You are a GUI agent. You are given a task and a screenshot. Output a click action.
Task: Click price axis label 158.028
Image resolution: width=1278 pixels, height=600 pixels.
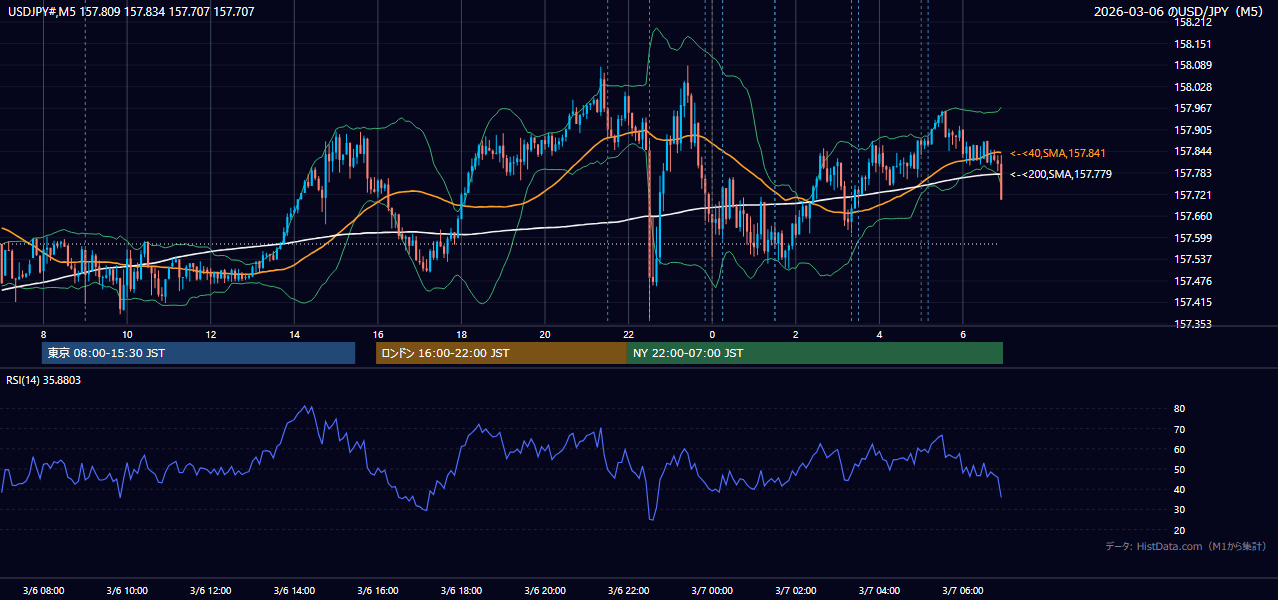click(x=1194, y=88)
